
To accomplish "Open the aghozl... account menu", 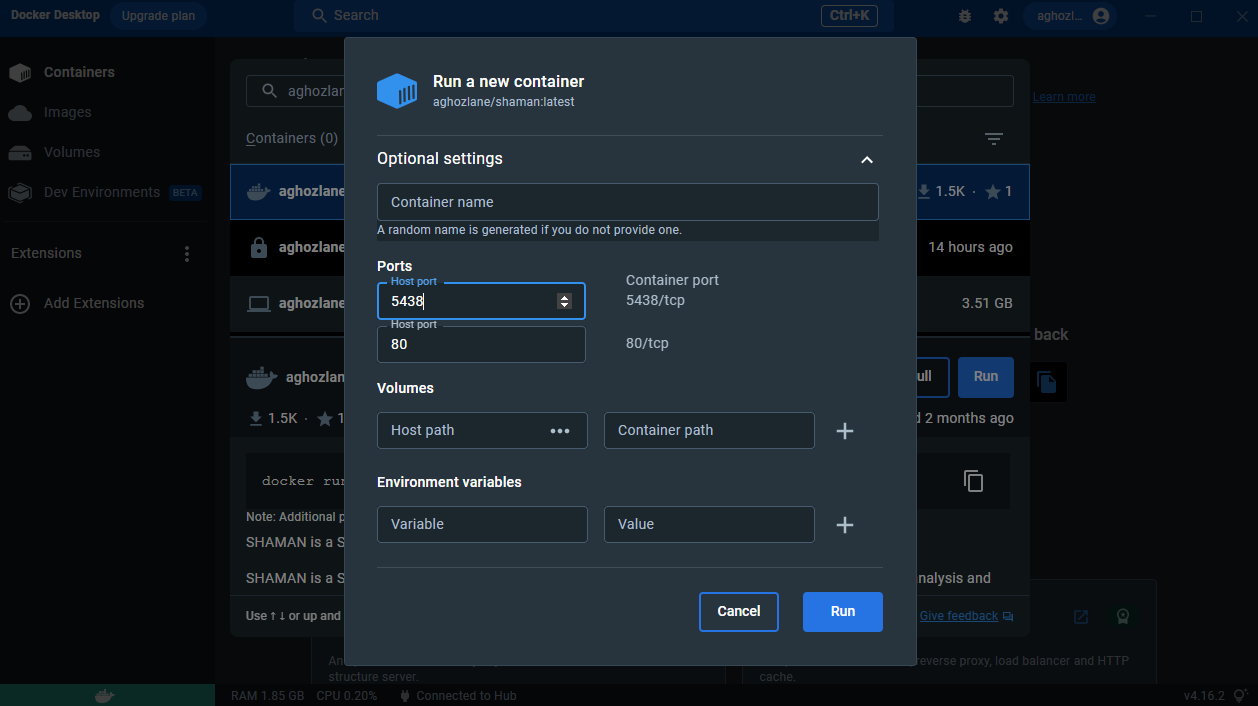I will (x=1072, y=16).
